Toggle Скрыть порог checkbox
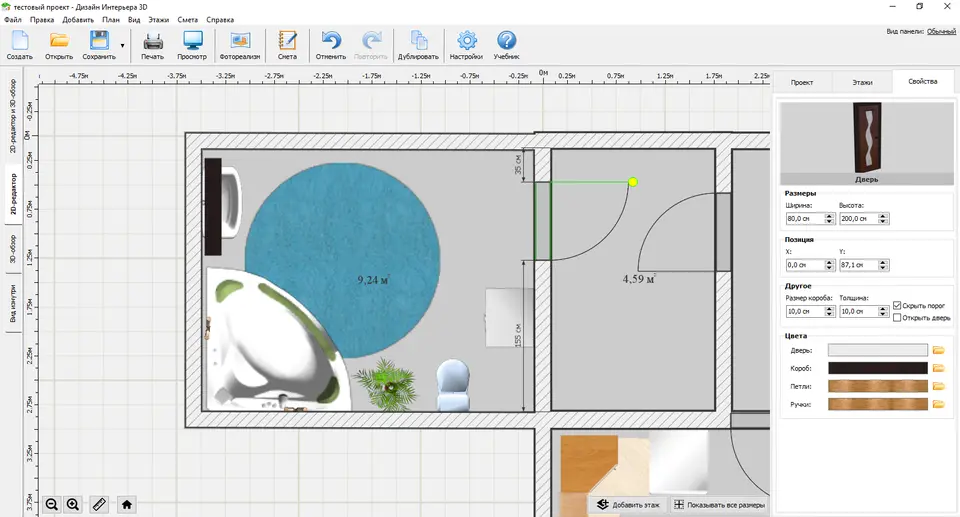 pyautogui.click(x=897, y=305)
